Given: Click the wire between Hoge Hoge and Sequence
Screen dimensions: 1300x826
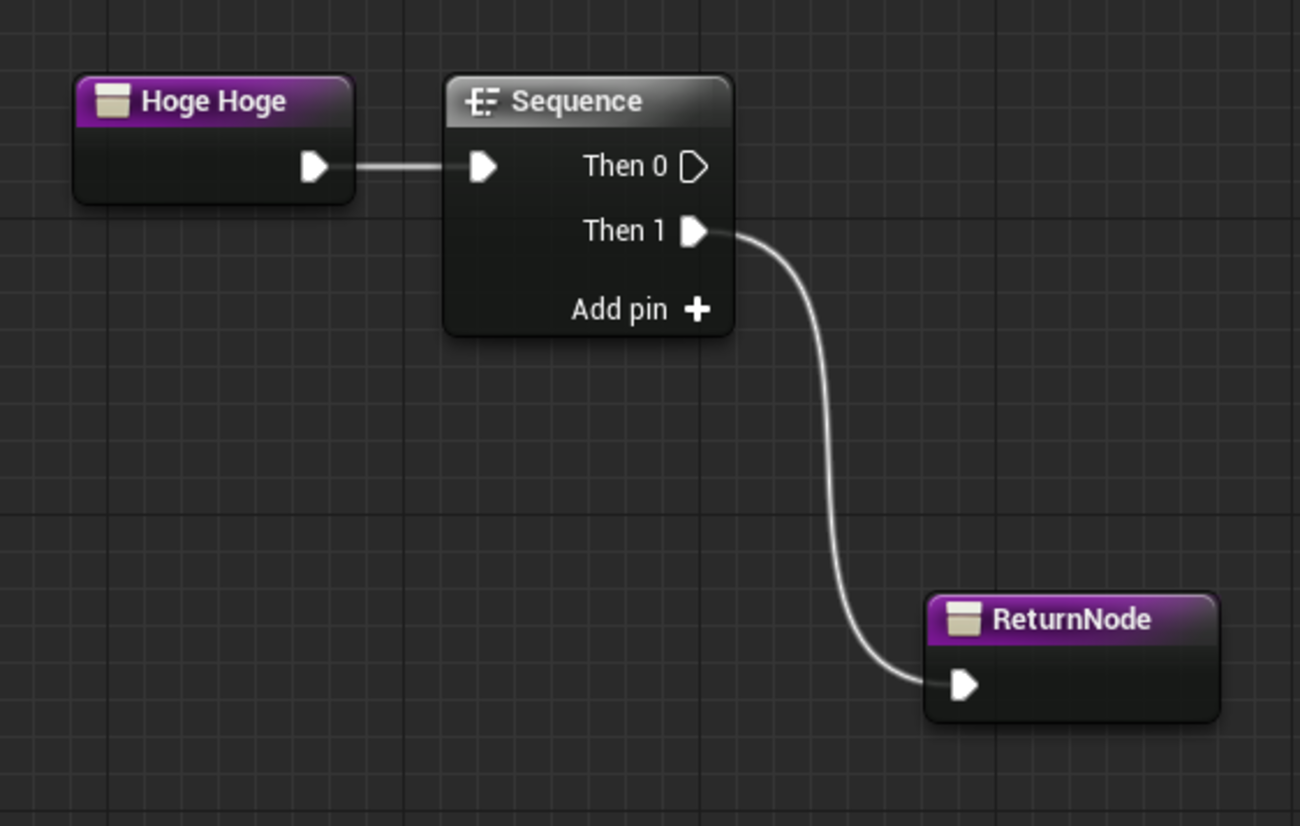Looking at the screenshot, I should click(x=400, y=167).
